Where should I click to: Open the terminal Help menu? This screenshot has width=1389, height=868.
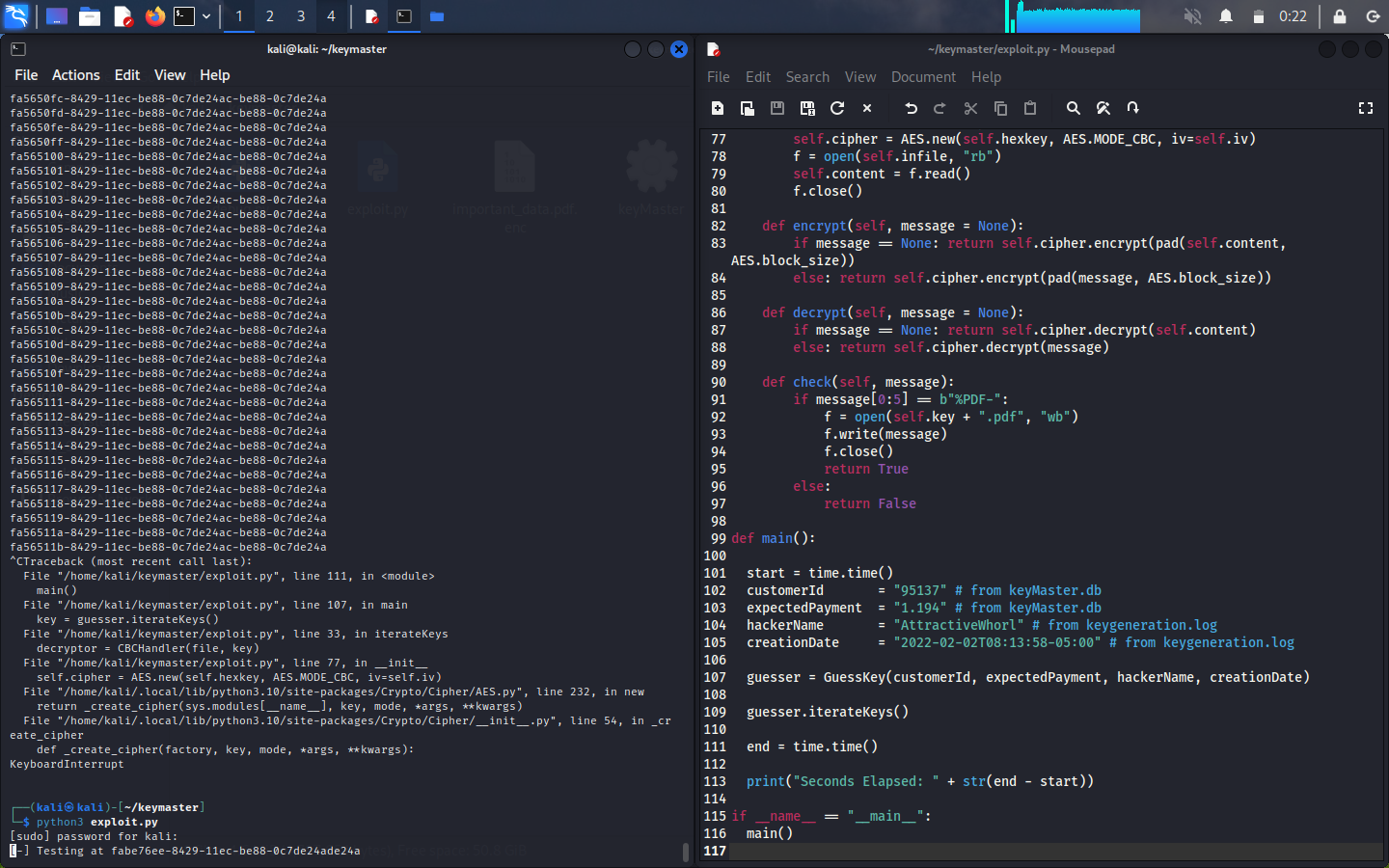215,75
